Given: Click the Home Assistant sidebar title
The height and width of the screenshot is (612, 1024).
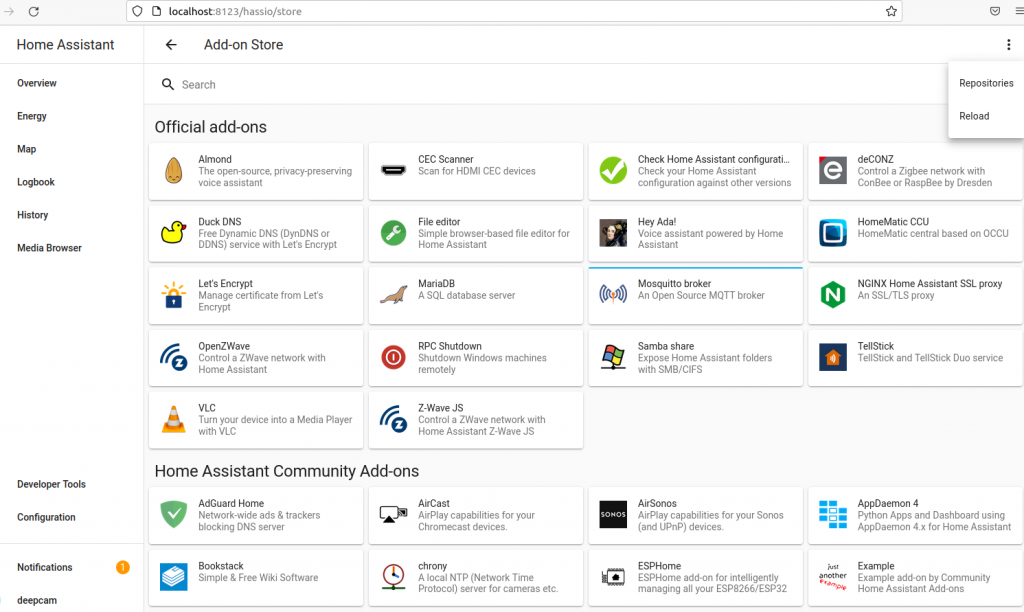Looking at the screenshot, I should (x=65, y=44).
